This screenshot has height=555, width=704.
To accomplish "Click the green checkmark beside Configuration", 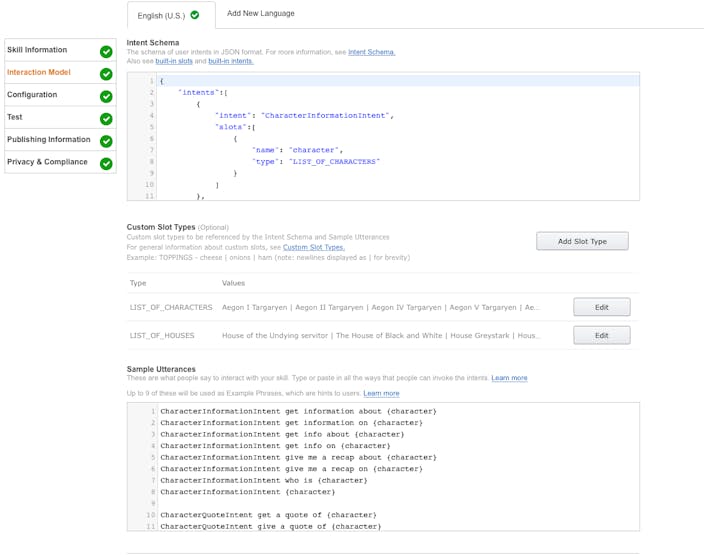I will coord(106,97).
